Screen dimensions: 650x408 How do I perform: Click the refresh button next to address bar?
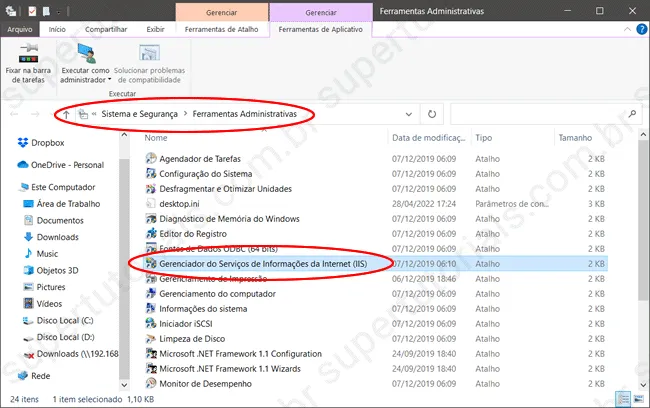(x=432, y=114)
